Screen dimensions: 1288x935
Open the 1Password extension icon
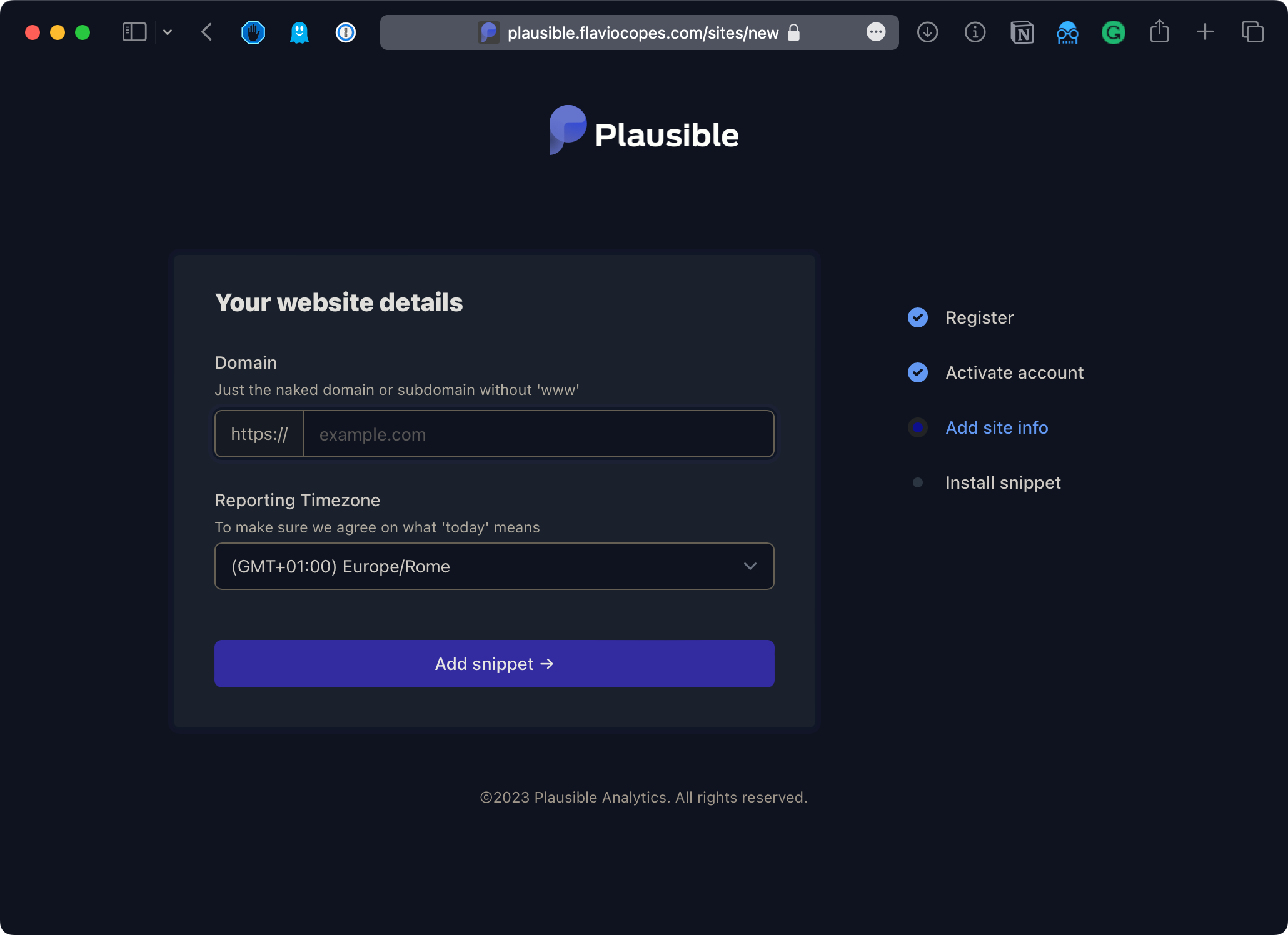coord(346,32)
